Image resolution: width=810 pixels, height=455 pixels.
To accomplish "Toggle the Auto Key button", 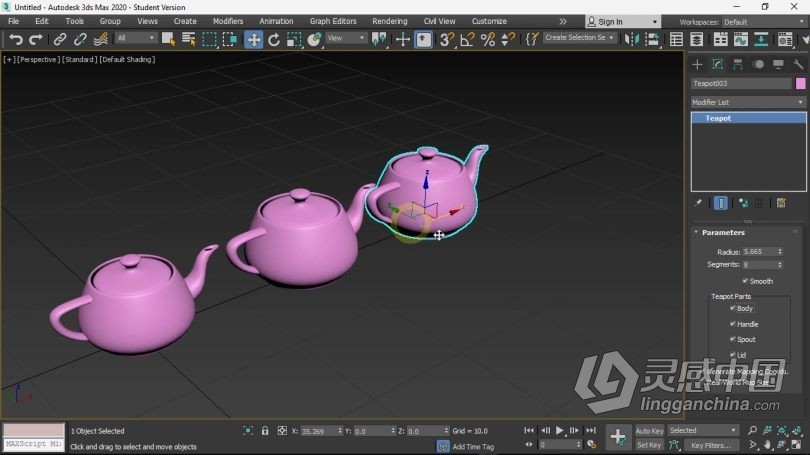I will coord(649,431).
